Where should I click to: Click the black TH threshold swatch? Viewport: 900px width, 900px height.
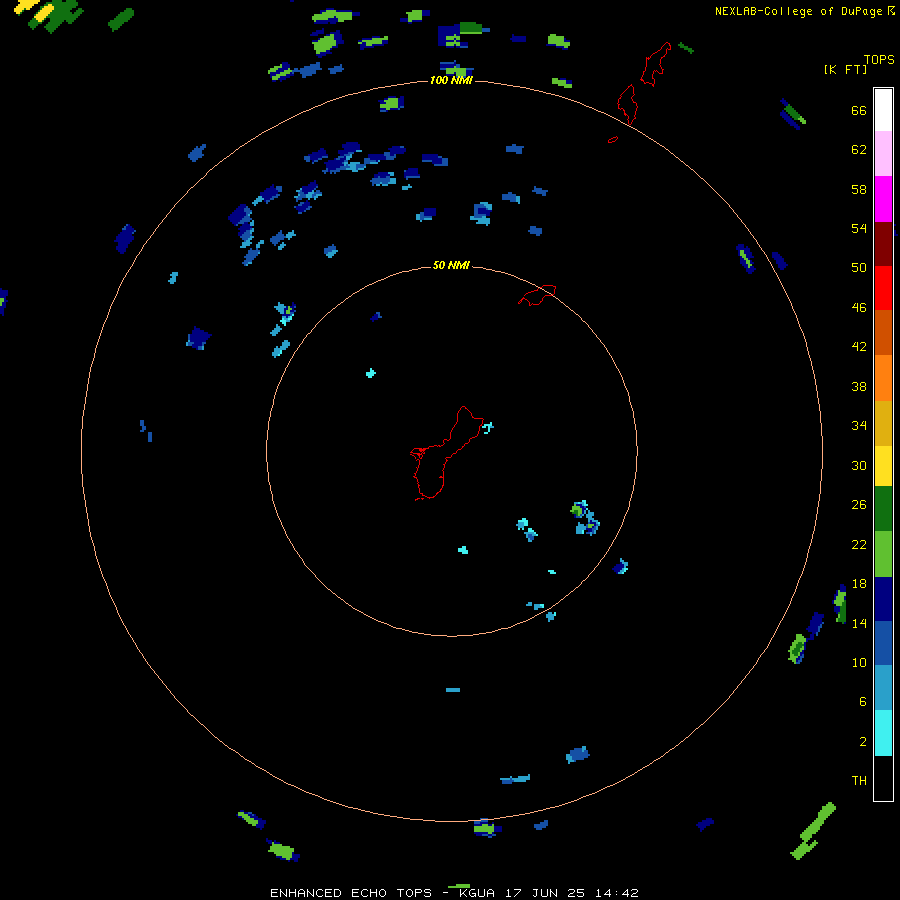click(883, 778)
